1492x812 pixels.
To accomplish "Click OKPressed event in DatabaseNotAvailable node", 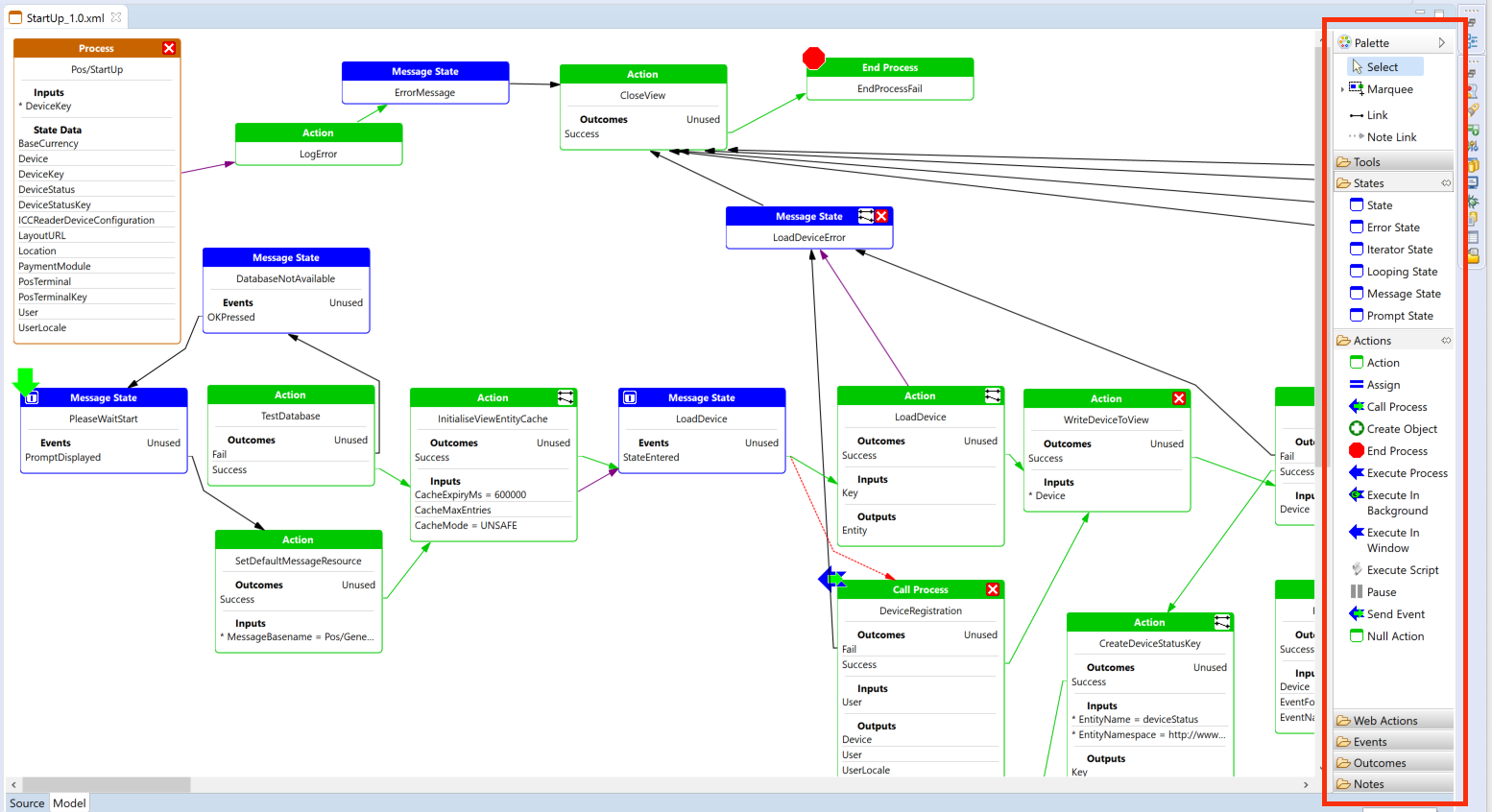I will click(x=231, y=318).
